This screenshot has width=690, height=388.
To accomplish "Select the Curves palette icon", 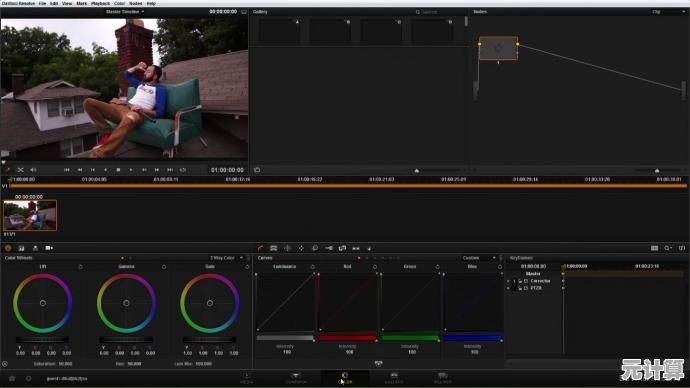I will tap(260, 248).
